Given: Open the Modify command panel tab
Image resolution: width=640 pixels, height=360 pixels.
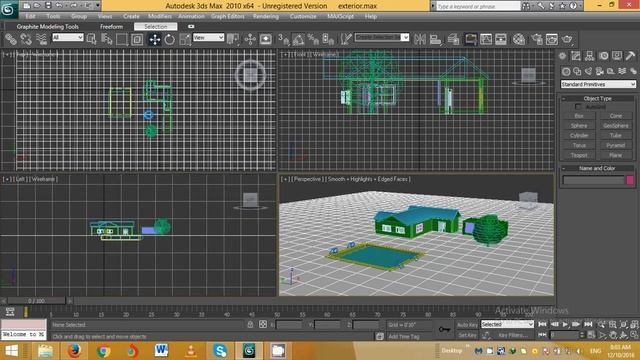Looking at the screenshot, I should click(x=576, y=56).
